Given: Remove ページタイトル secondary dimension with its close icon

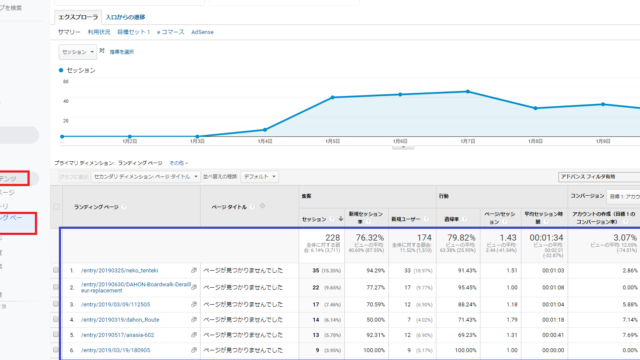Looking at the screenshot, I should (262, 206).
